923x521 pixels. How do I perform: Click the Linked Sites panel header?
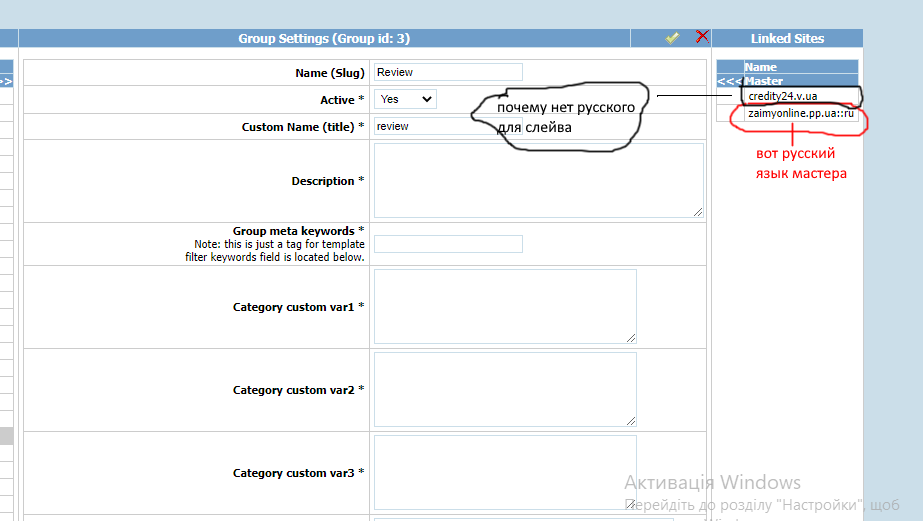pyautogui.click(x=787, y=38)
